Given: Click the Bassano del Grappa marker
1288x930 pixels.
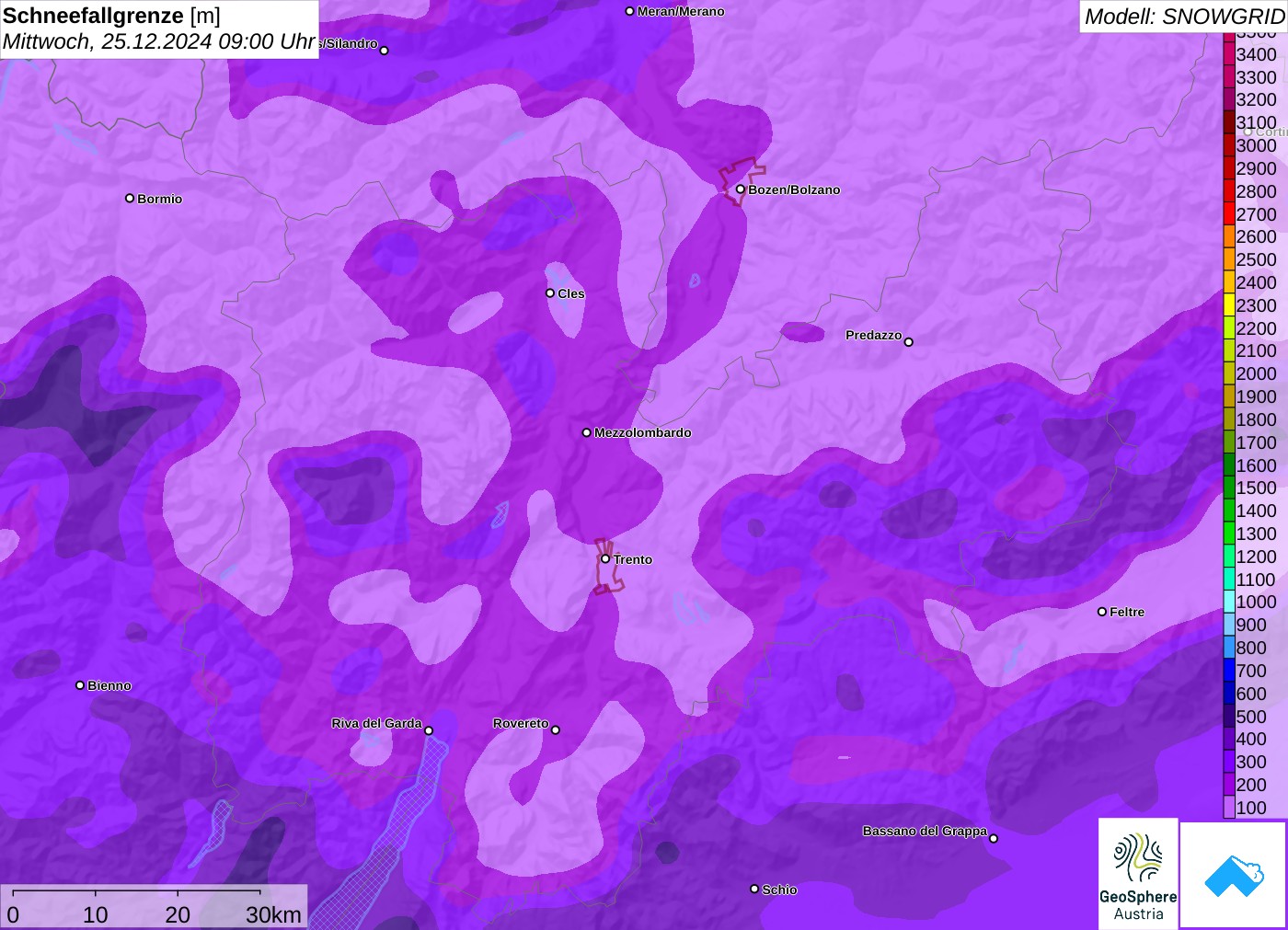Looking at the screenshot, I should click(994, 838).
